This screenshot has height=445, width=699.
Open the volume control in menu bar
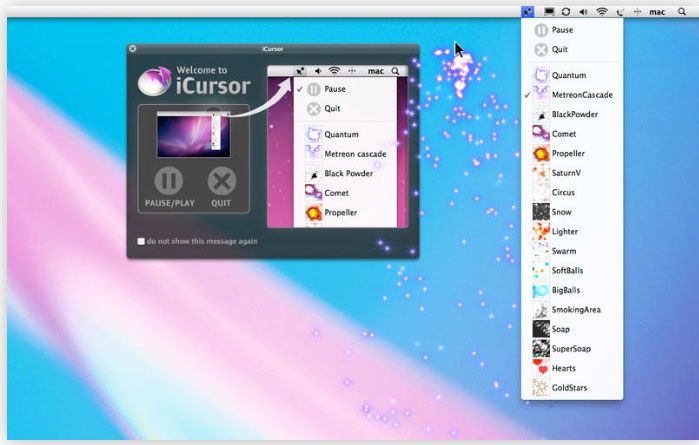(583, 12)
